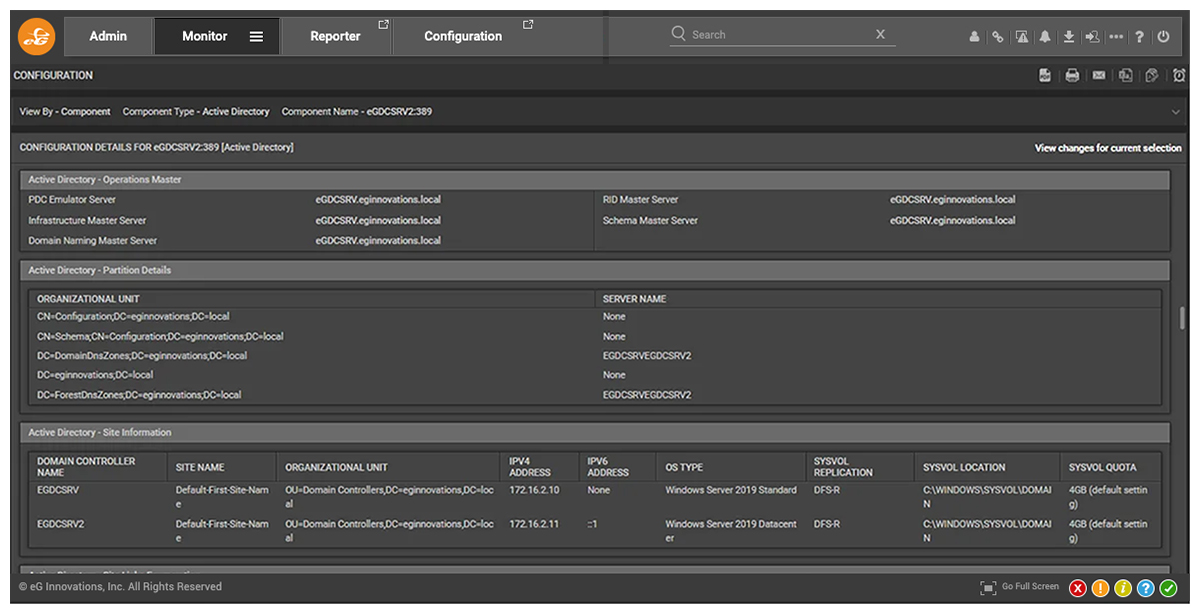Click the chain link icon in header
Screen dimensions: 1200x614
pos(997,37)
